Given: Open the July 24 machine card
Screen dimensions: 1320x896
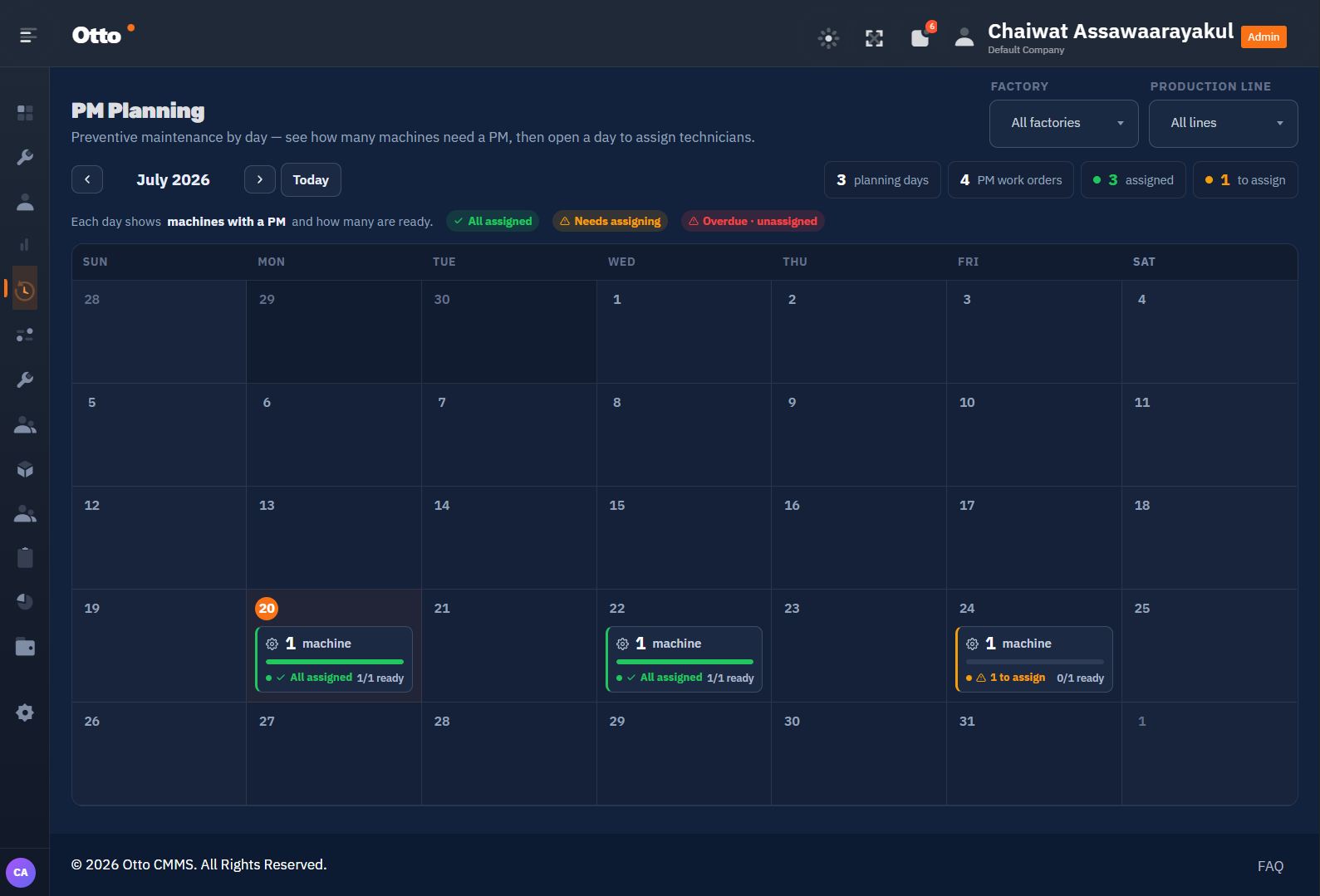Looking at the screenshot, I should [1034, 659].
